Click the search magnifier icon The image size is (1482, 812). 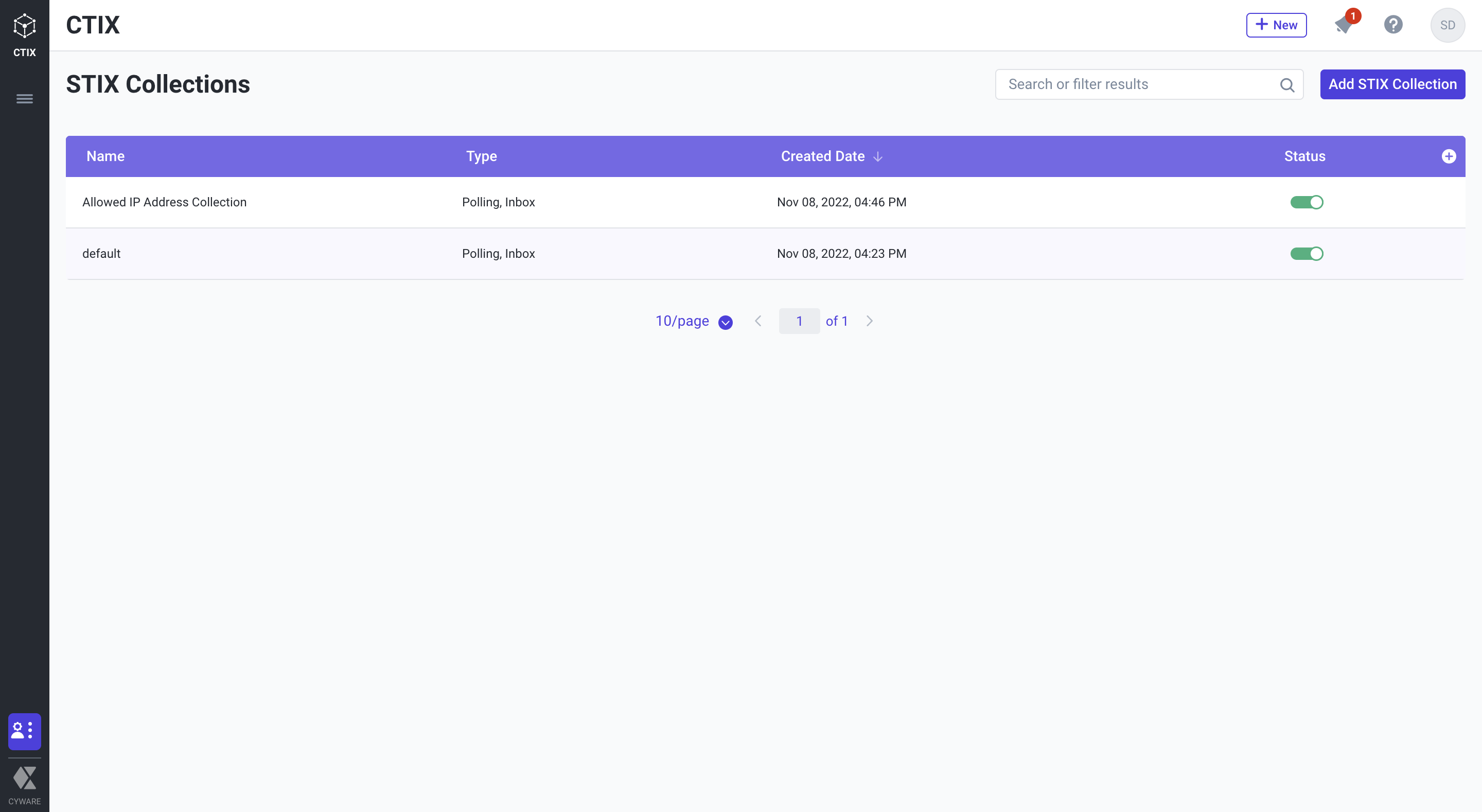point(1287,85)
